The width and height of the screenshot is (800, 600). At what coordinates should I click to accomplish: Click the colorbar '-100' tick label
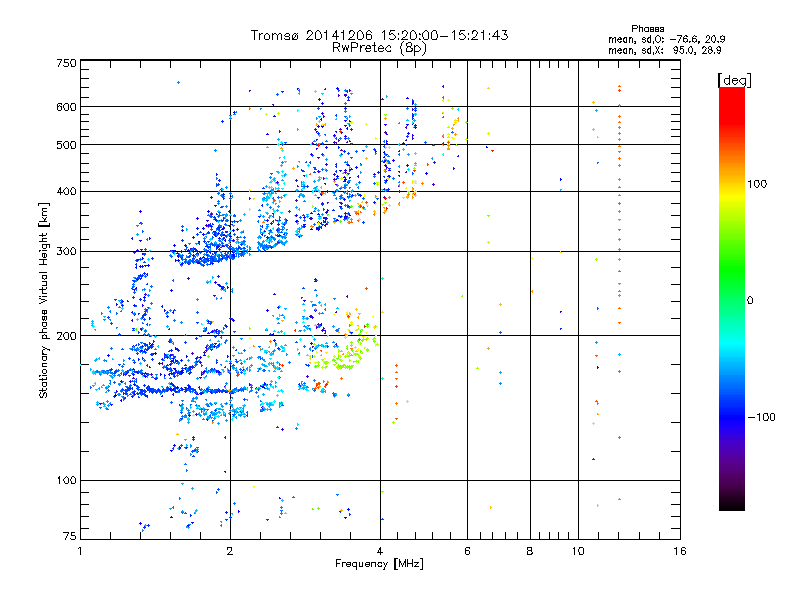761,417
